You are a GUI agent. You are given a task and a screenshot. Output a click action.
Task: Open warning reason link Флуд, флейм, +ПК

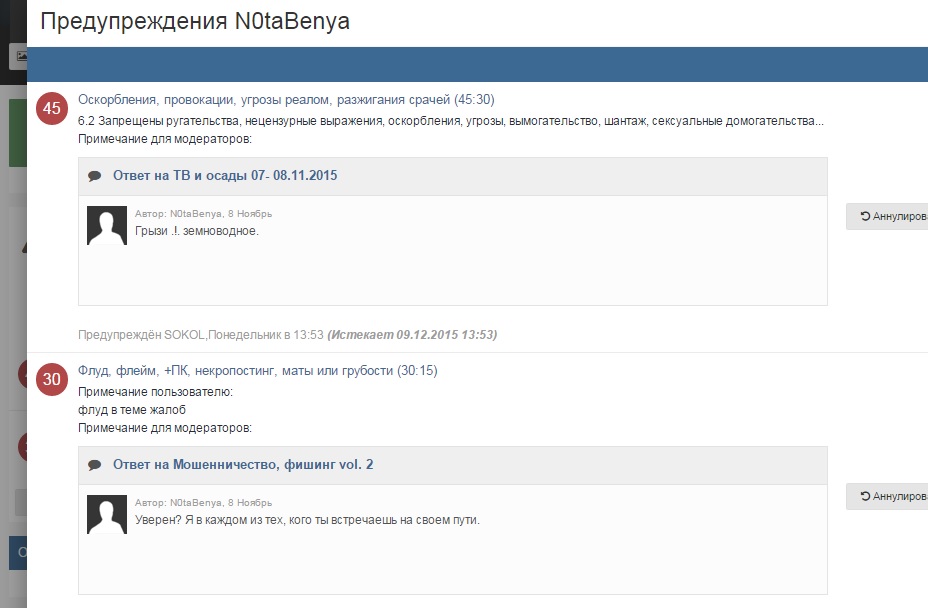tap(257, 371)
